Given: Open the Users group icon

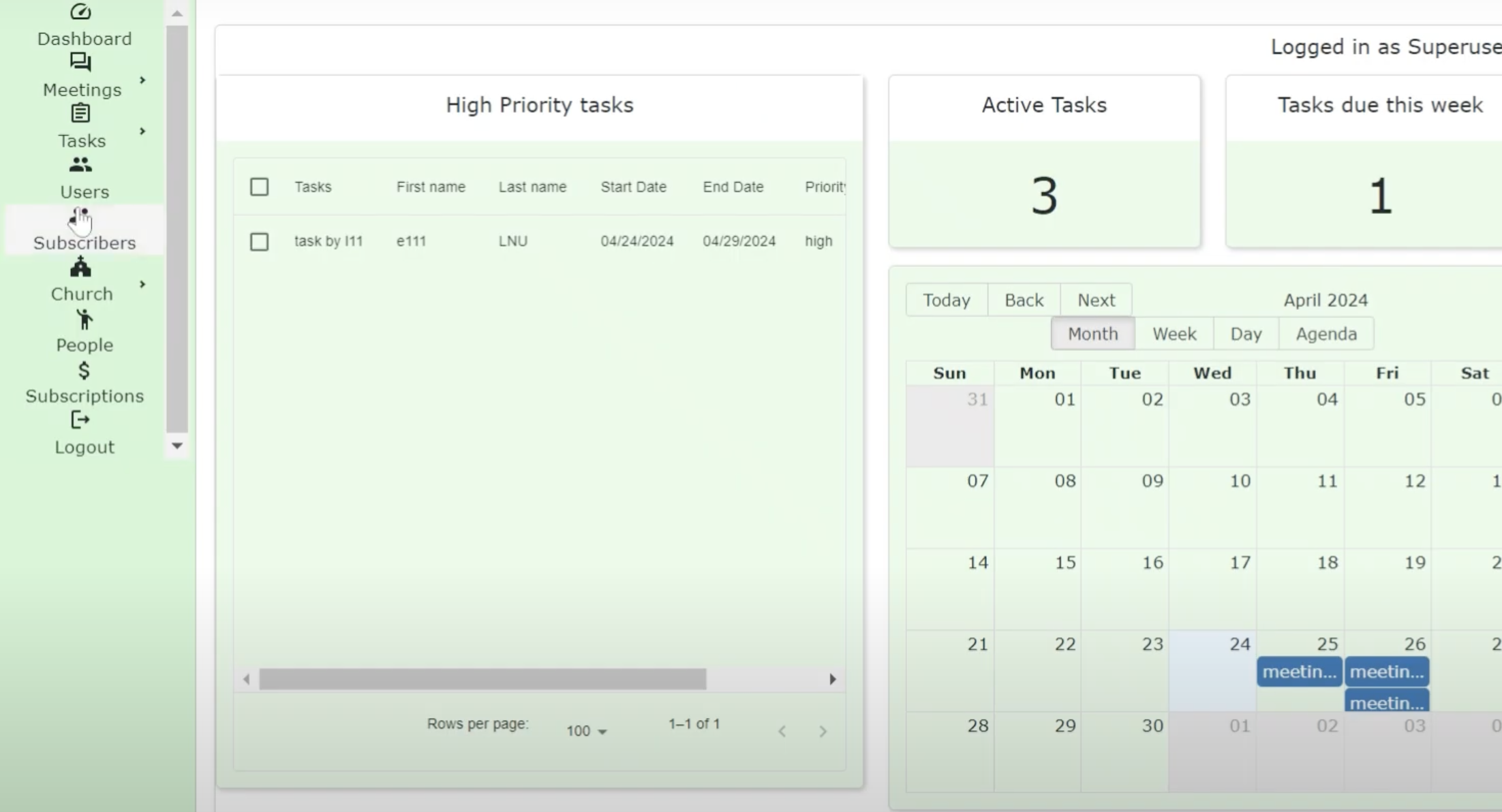Looking at the screenshot, I should [x=80, y=164].
